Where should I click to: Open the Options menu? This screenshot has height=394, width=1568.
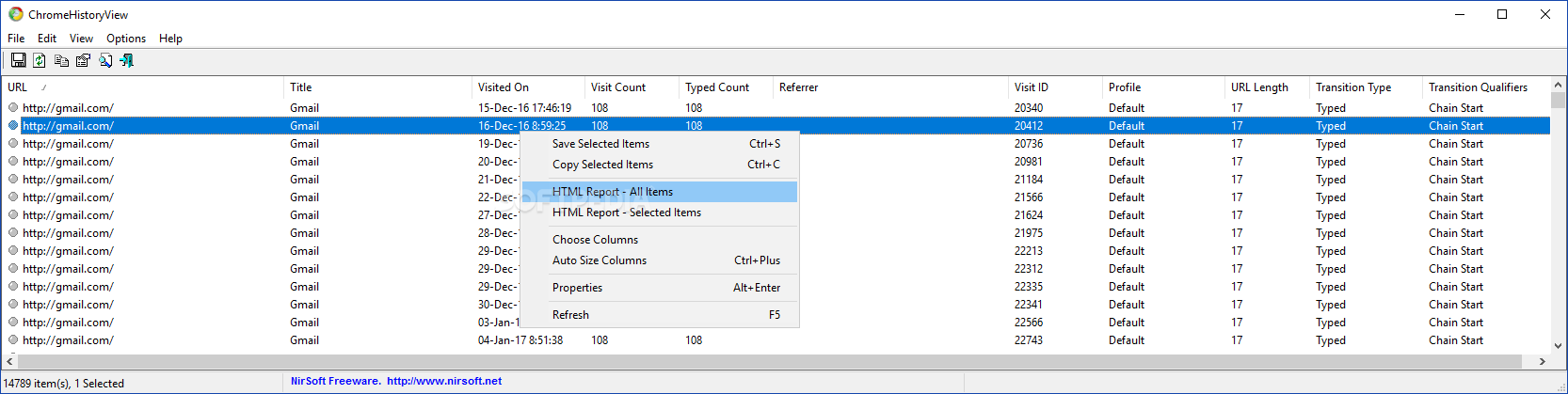[x=126, y=39]
